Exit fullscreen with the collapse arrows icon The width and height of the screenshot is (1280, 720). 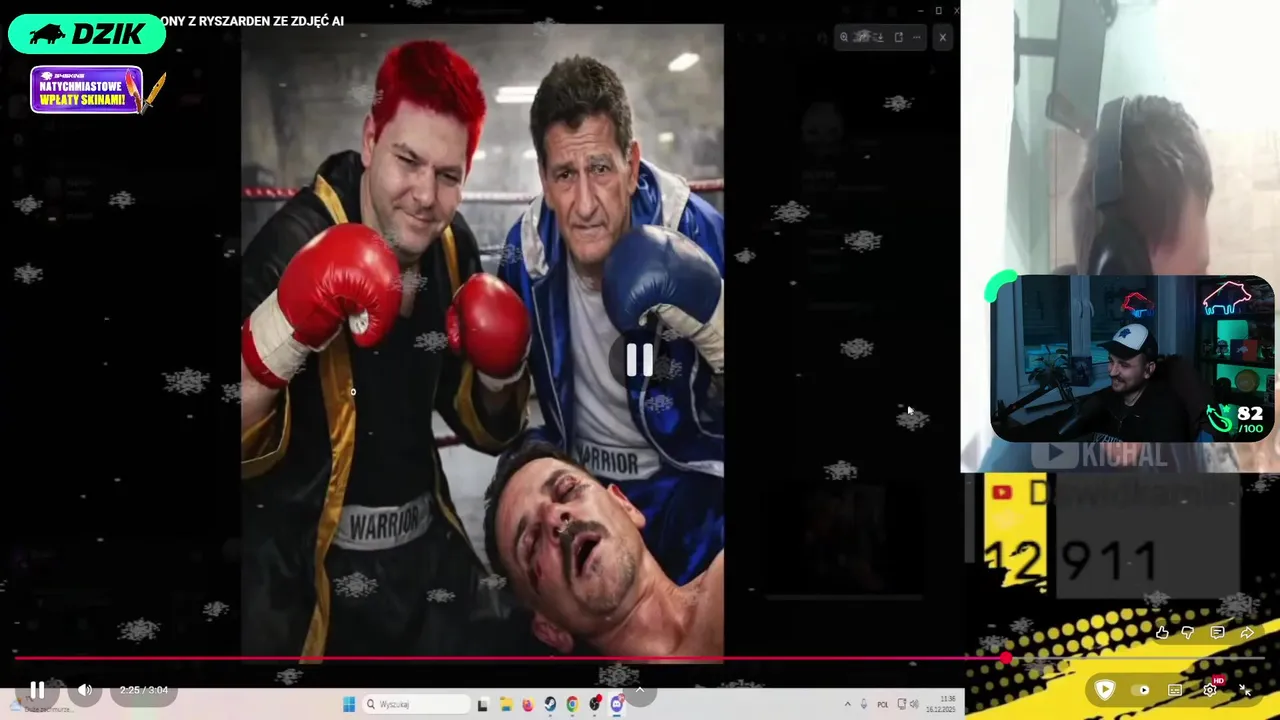click(1246, 690)
